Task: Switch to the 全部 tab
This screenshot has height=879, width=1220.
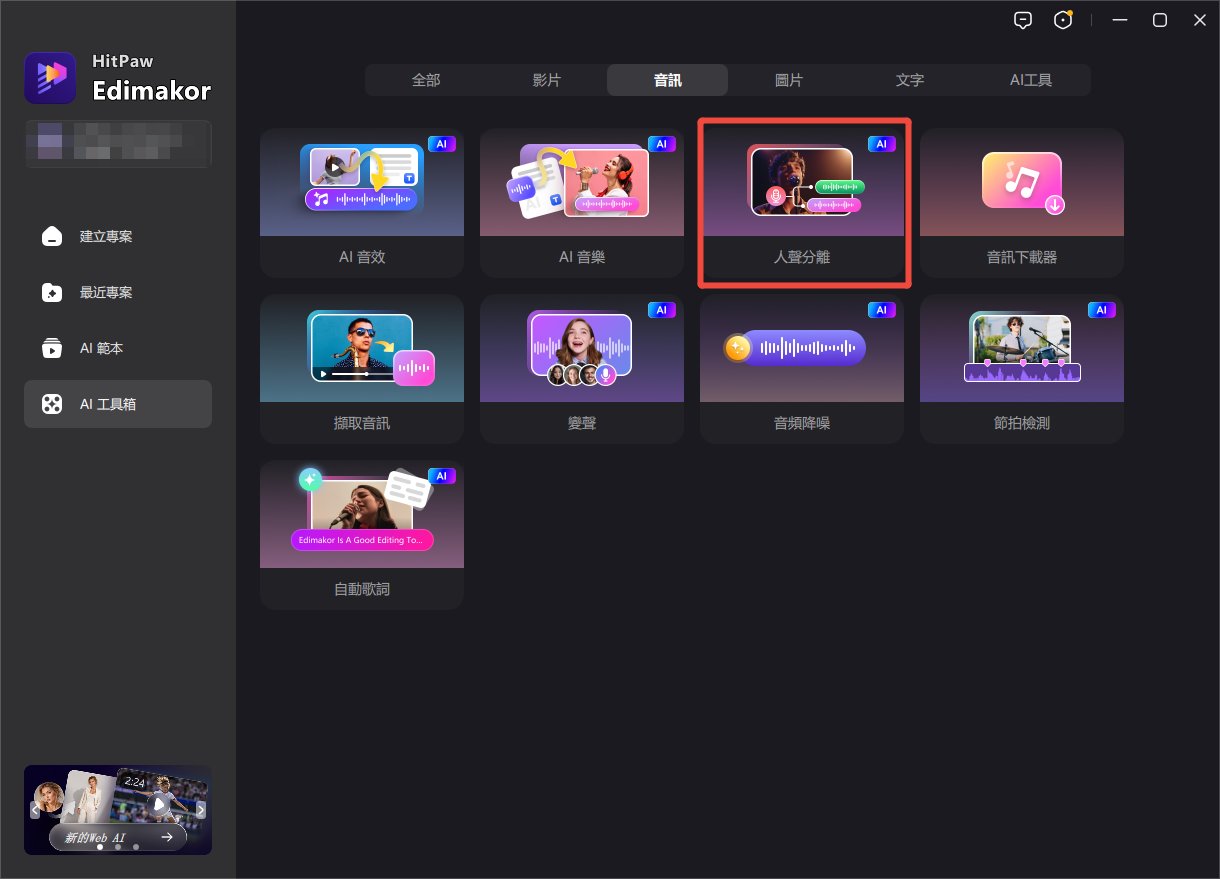Action: pyautogui.click(x=426, y=80)
